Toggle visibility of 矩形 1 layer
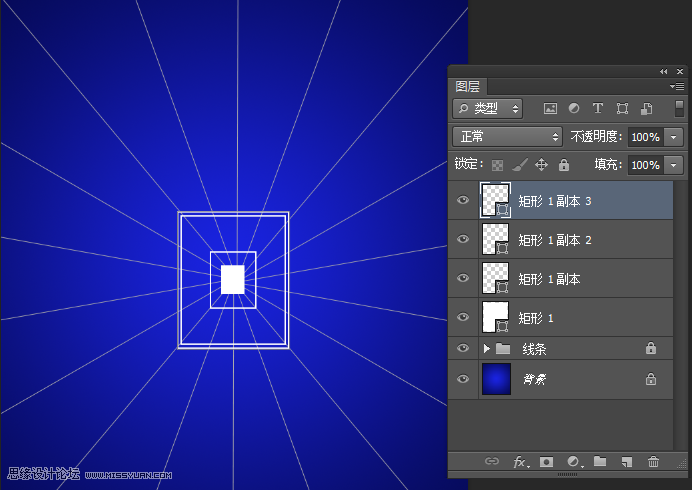This screenshot has height=490, width=692. pos(463,317)
